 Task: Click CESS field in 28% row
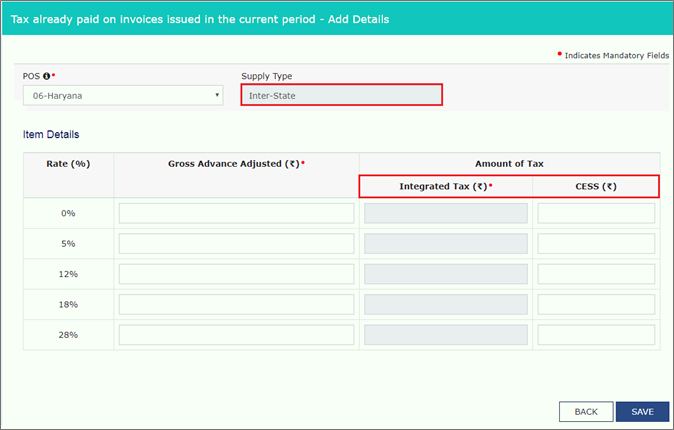pyautogui.click(x=596, y=335)
